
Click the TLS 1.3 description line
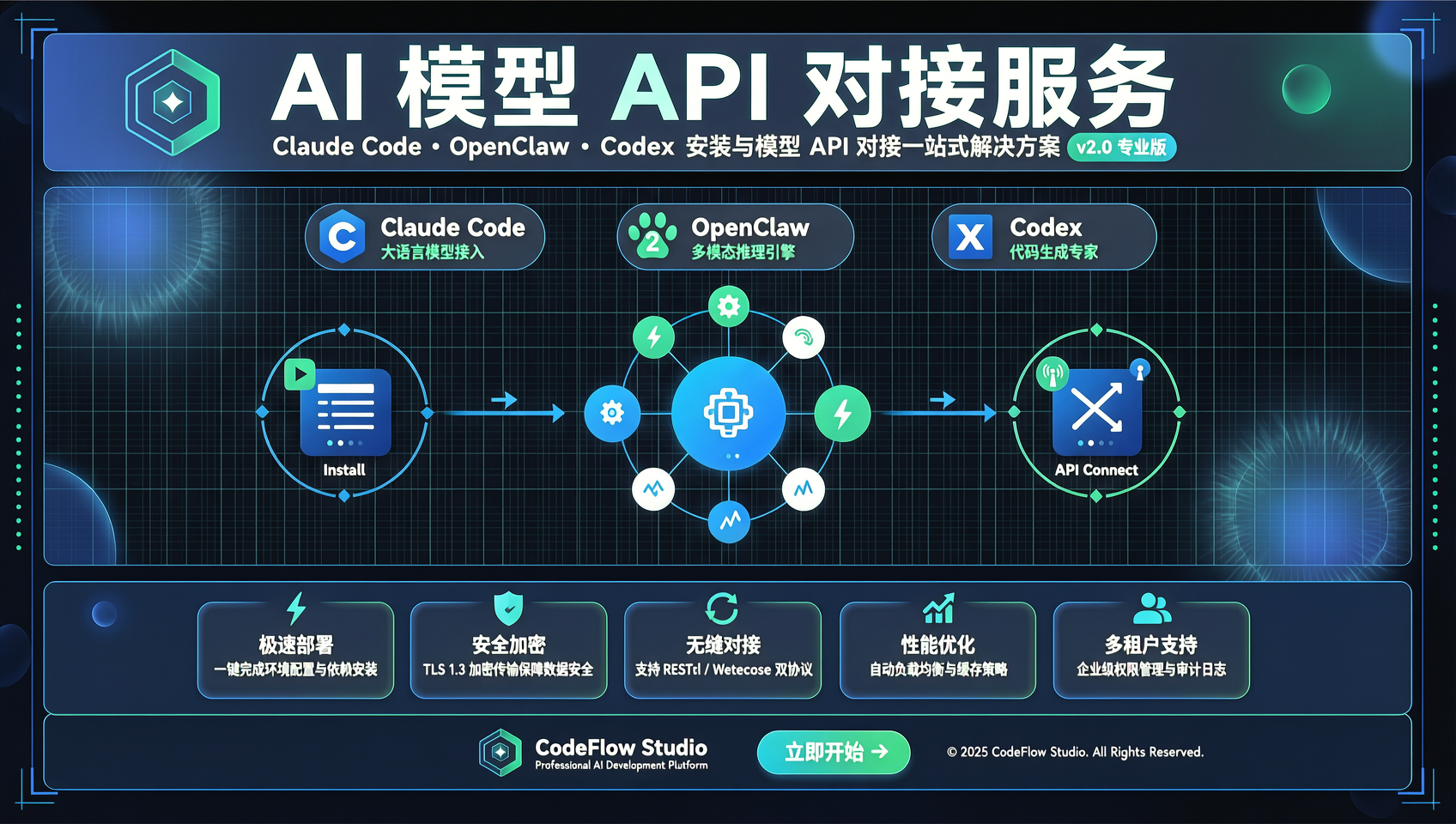pyautogui.click(x=508, y=669)
